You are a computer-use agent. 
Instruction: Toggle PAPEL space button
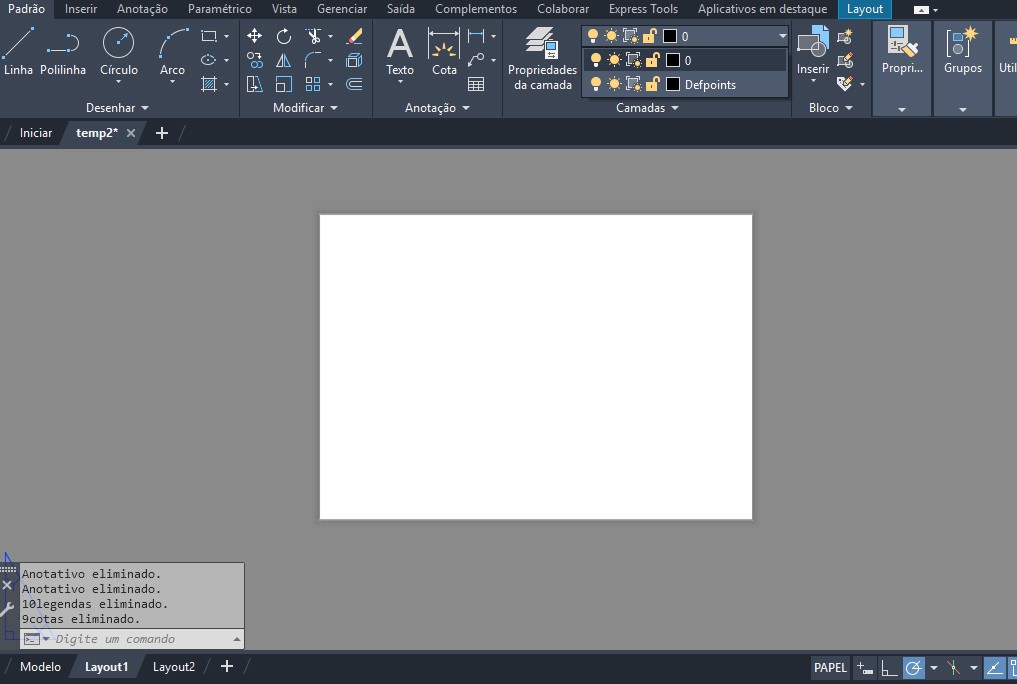click(830, 668)
